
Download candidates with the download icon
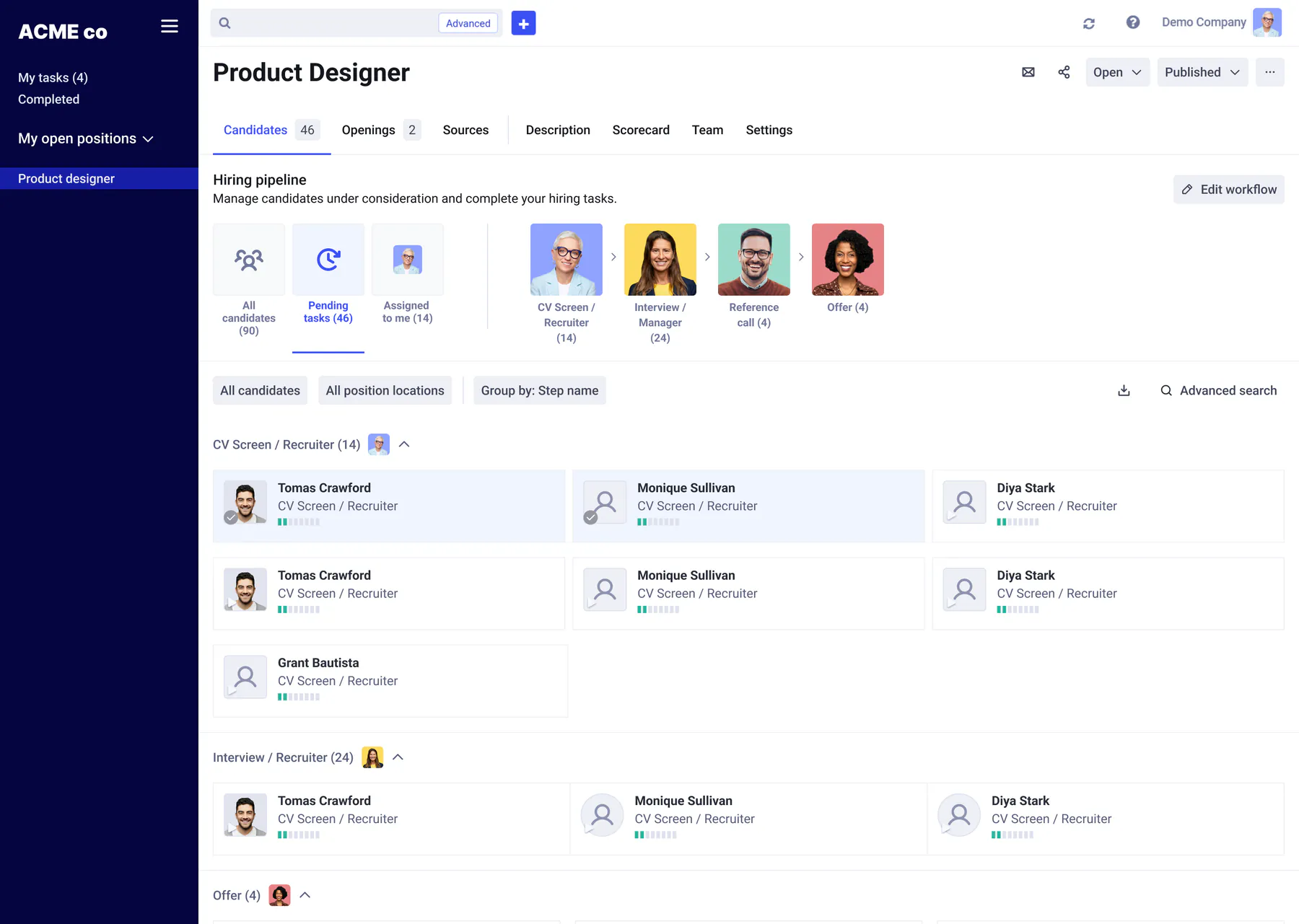[1124, 390]
